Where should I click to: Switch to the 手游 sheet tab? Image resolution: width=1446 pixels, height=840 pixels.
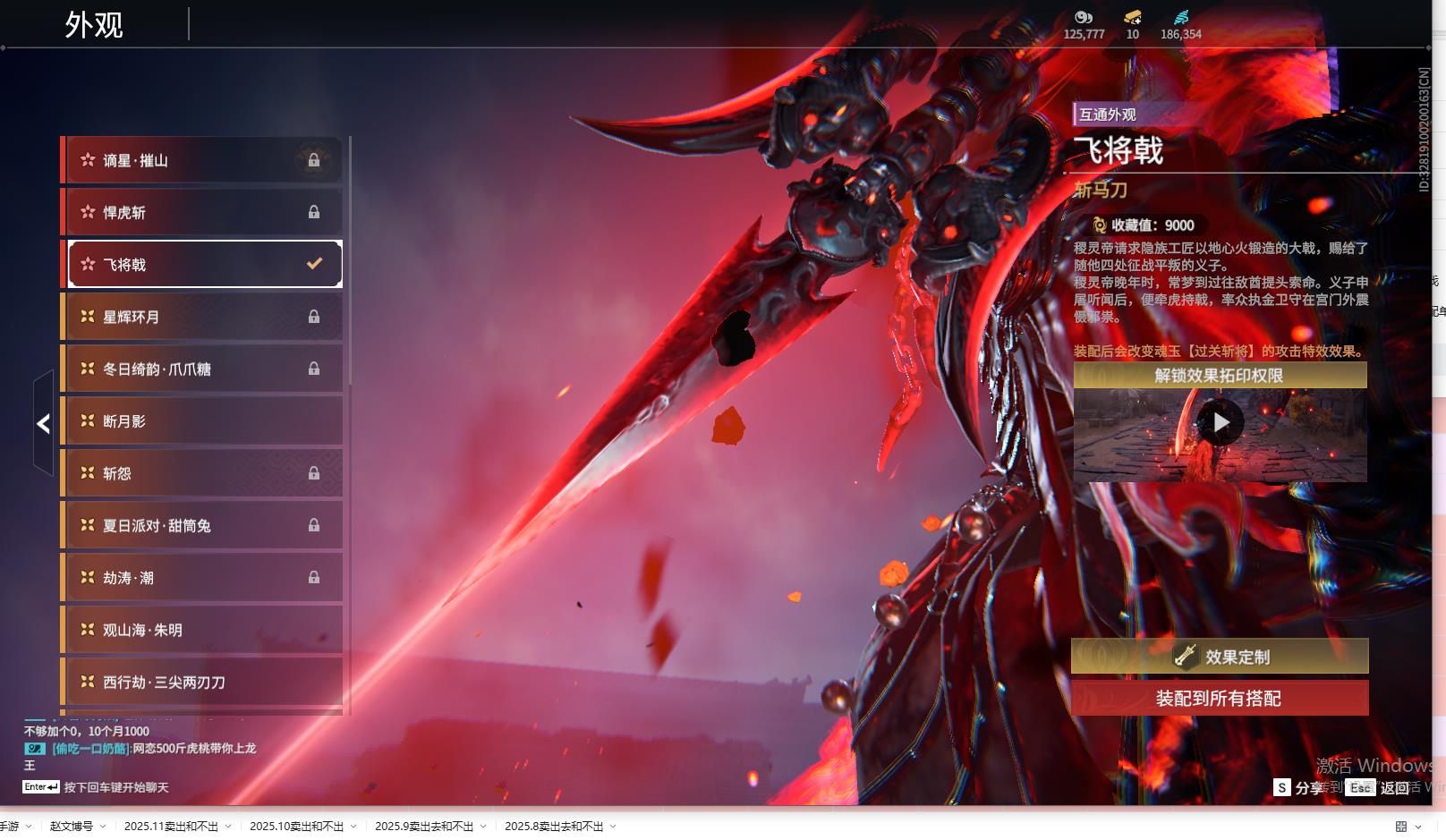point(9,827)
